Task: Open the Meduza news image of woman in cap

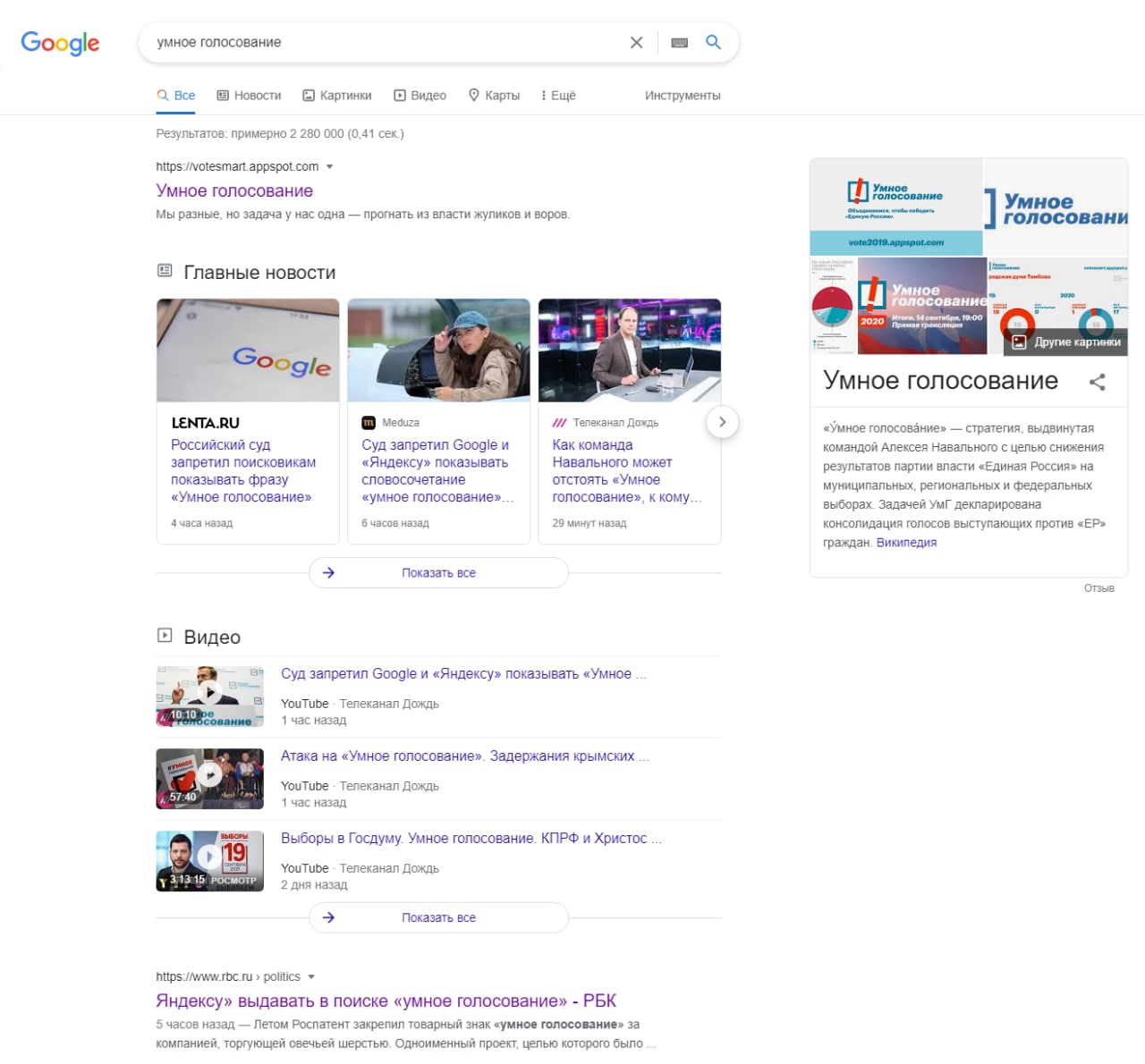Action: [x=438, y=350]
